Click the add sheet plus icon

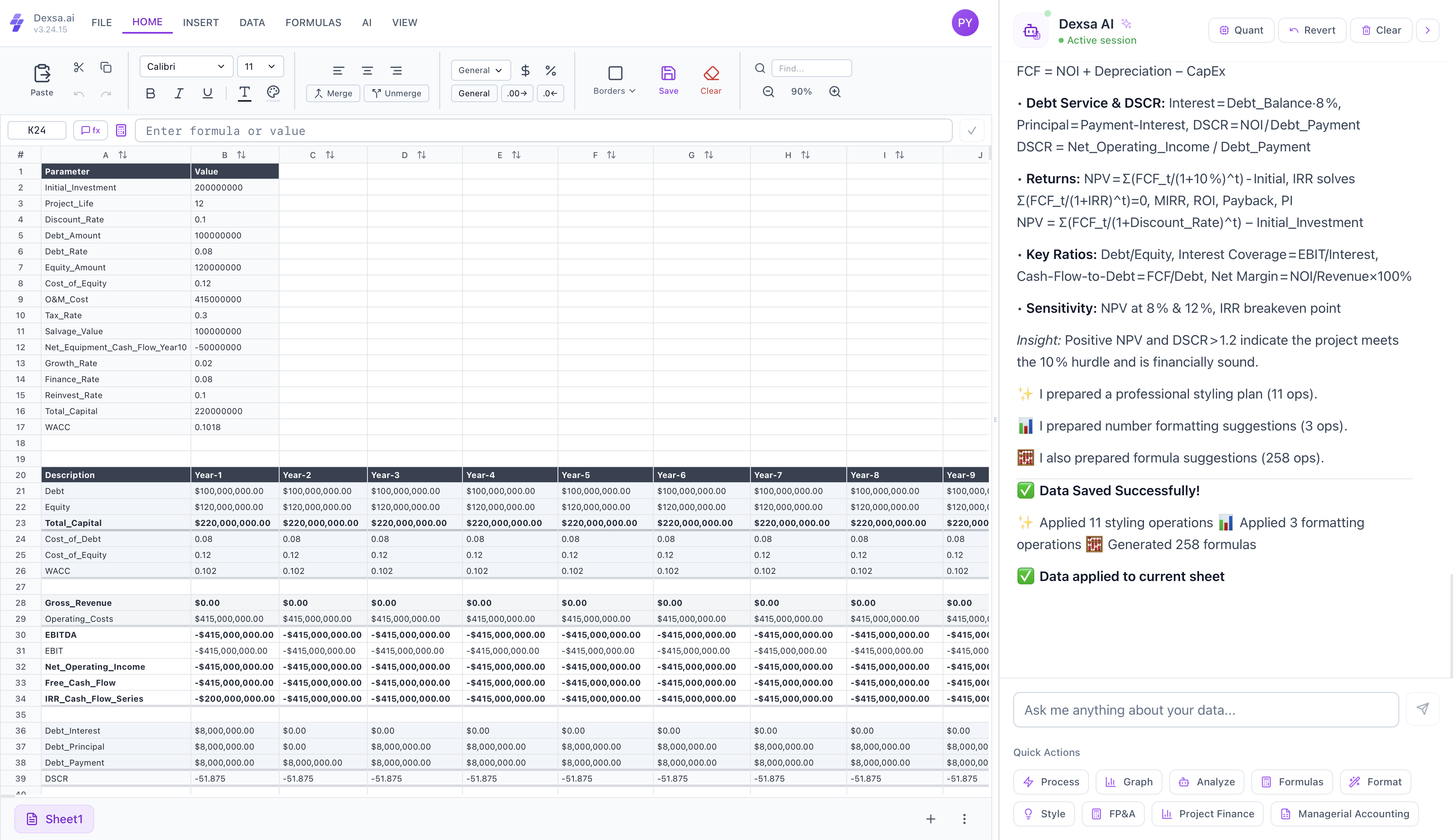(930, 819)
